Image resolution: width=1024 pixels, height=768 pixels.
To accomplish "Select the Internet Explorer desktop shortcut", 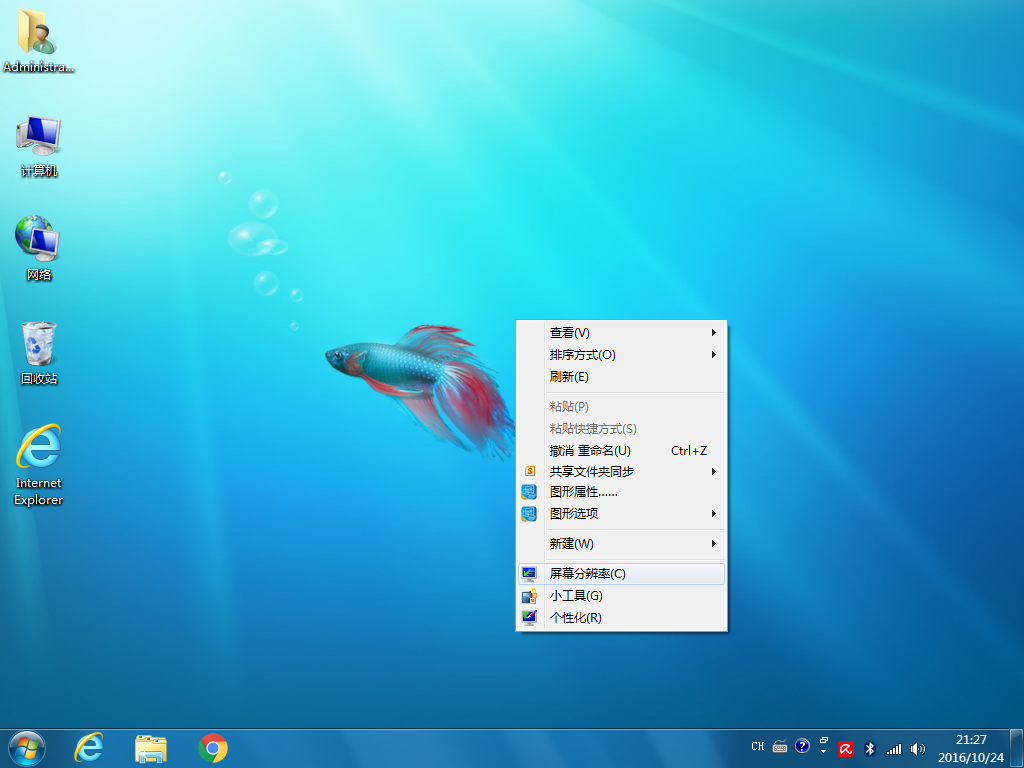I will coord(39,465).
